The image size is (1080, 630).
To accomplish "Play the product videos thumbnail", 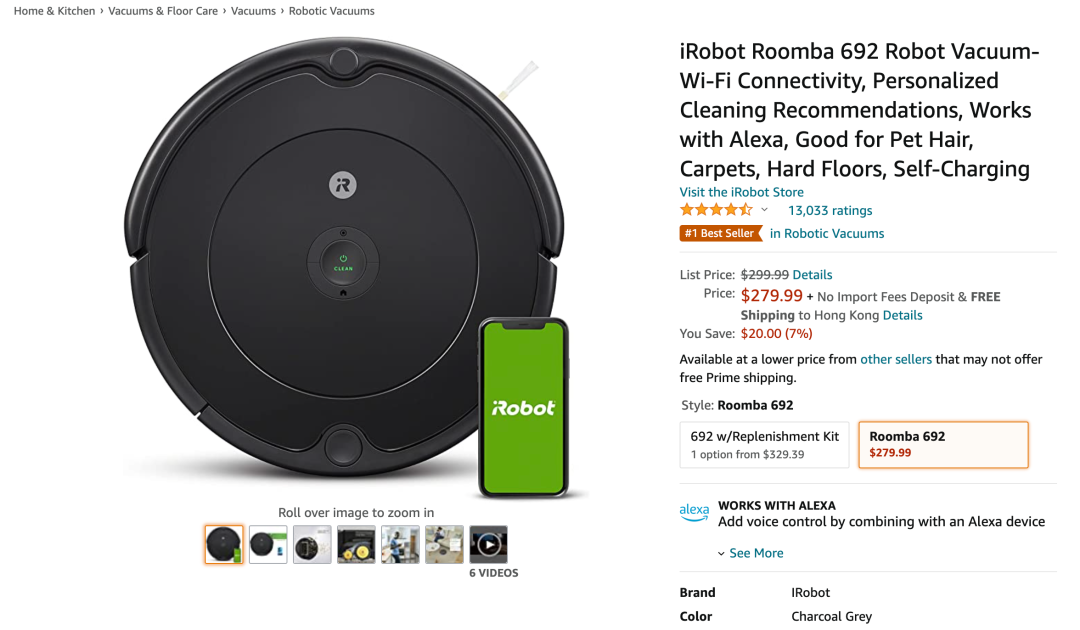I will [488, 545].
